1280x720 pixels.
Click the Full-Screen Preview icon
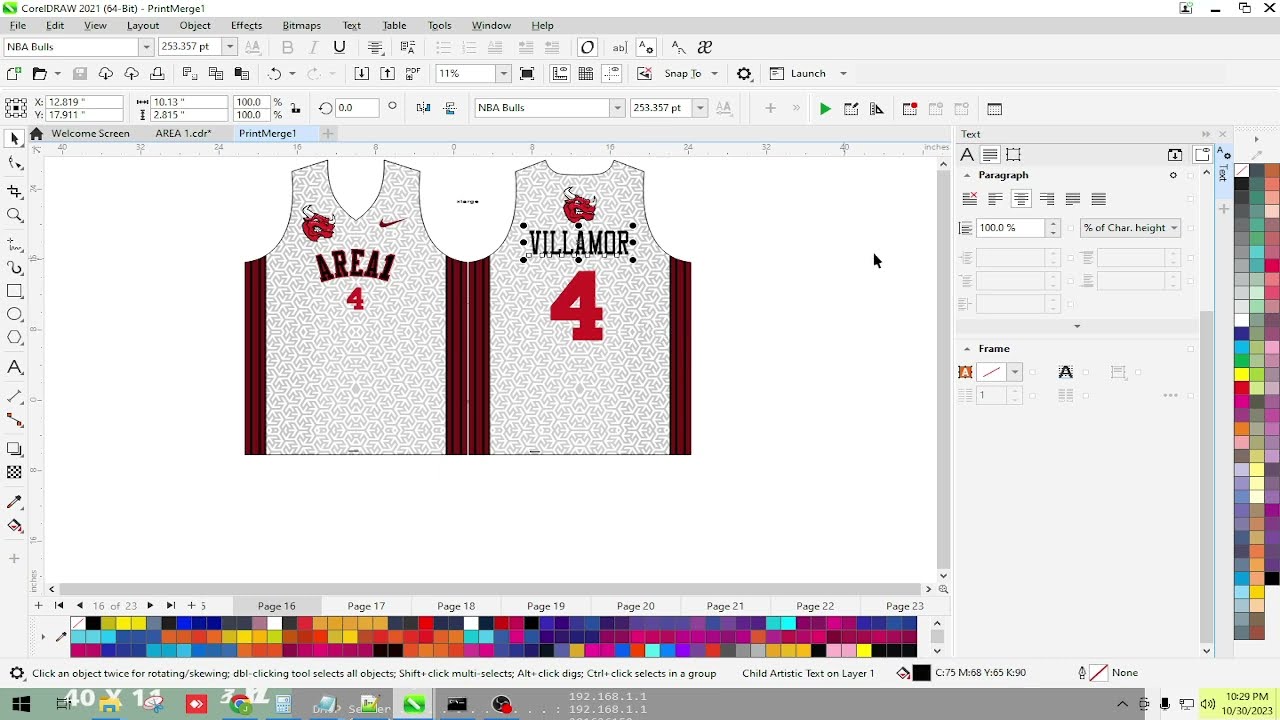coord(527,73)
